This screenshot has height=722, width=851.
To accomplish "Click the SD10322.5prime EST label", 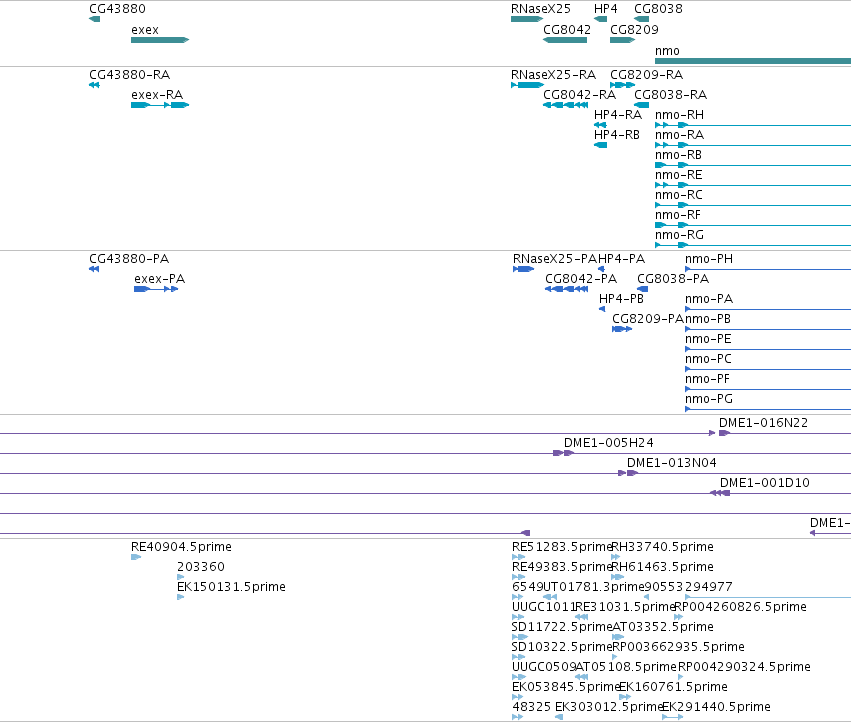I will (562, 647).
